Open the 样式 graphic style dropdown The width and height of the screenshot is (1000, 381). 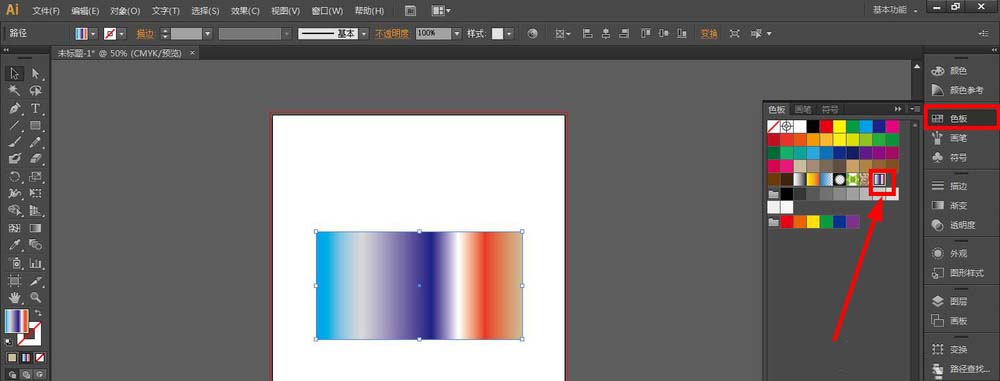click(509, 34)
